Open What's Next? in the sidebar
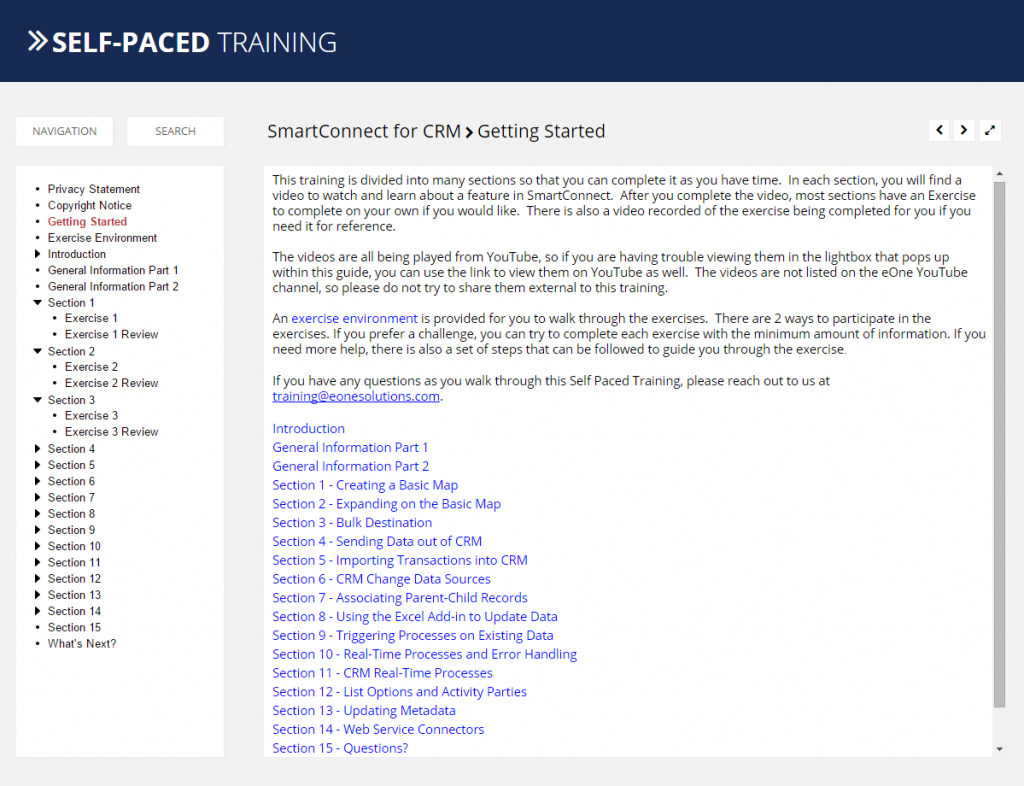This screenshot has width=1024, height=786. pyautogui.click(x=82, y=644)
